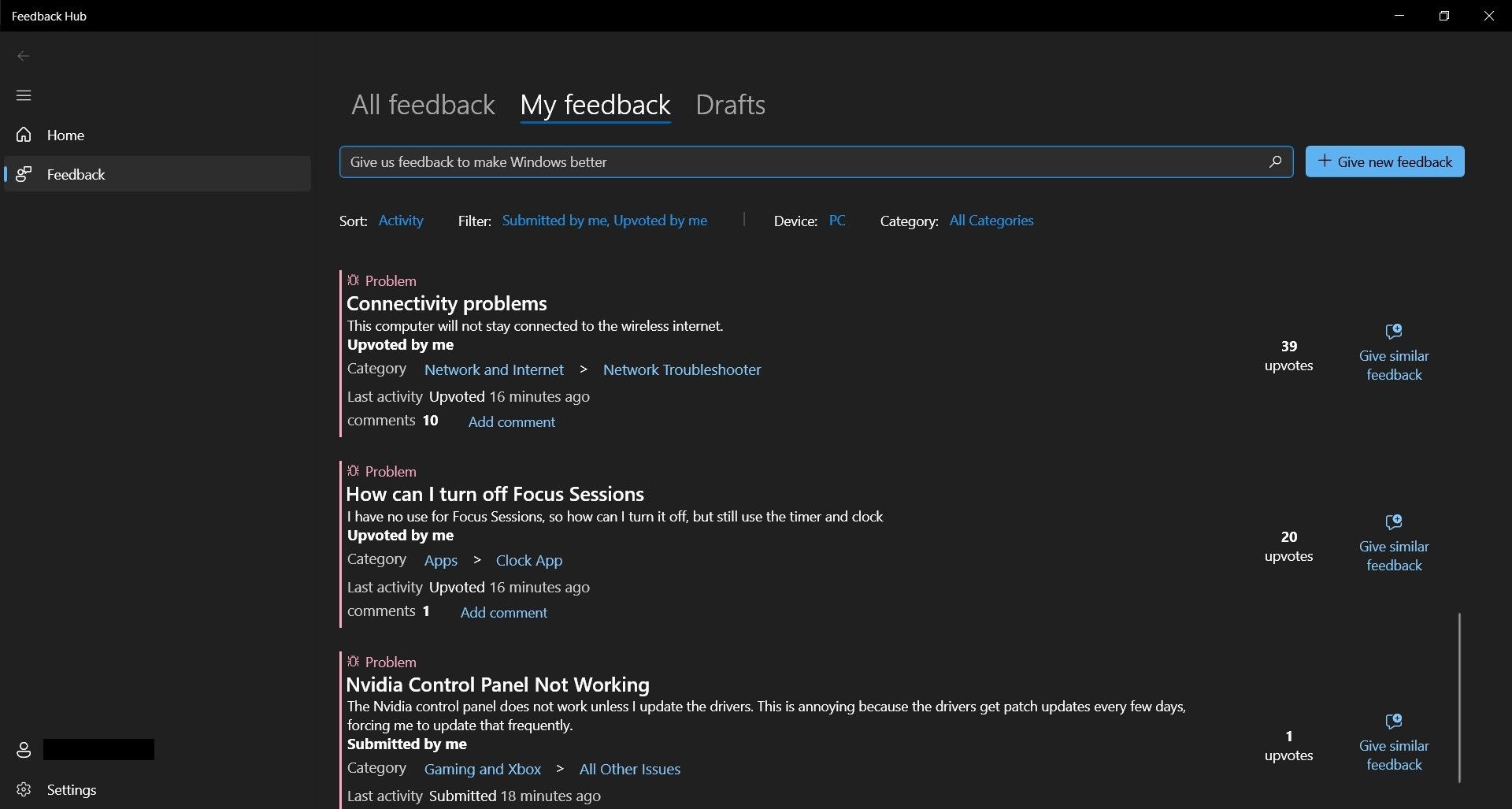Viewport: 1512px width, 809px height.
Task: Click the search magnifier icon
Action: 1275,161
